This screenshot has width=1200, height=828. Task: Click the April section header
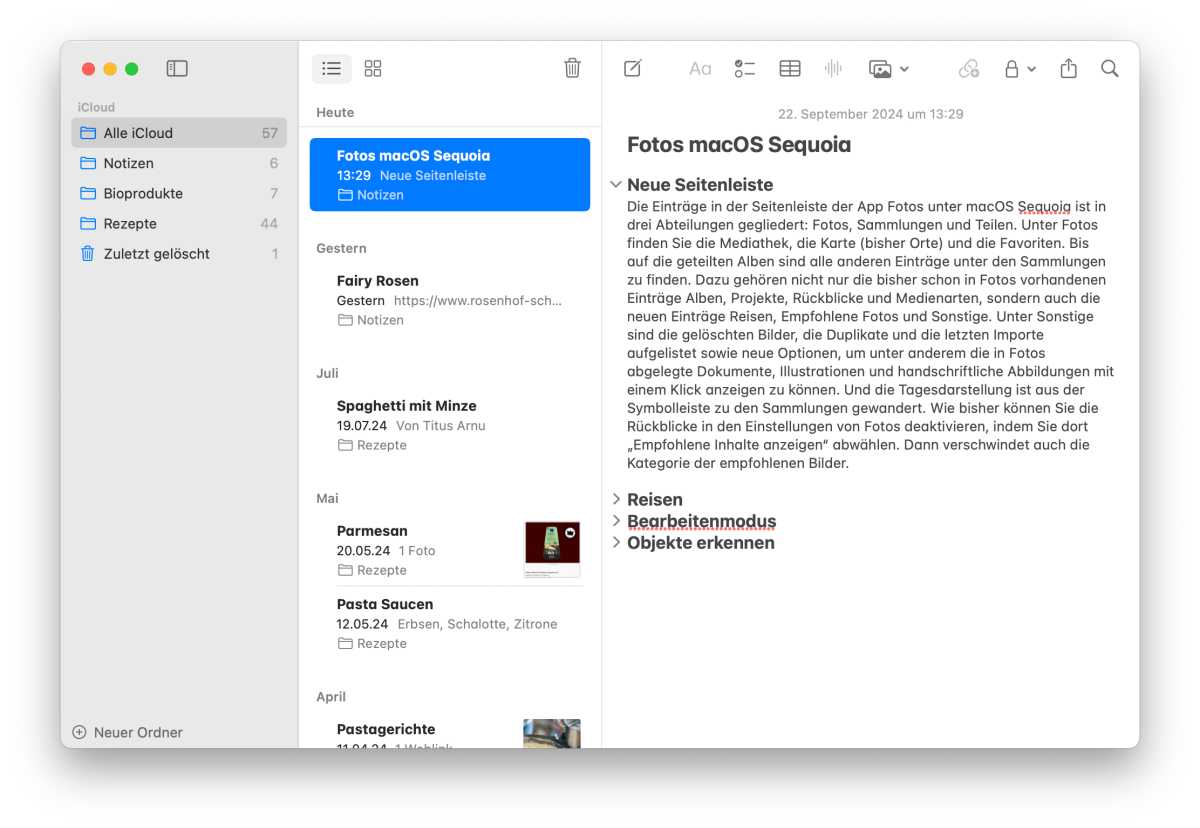331,697
